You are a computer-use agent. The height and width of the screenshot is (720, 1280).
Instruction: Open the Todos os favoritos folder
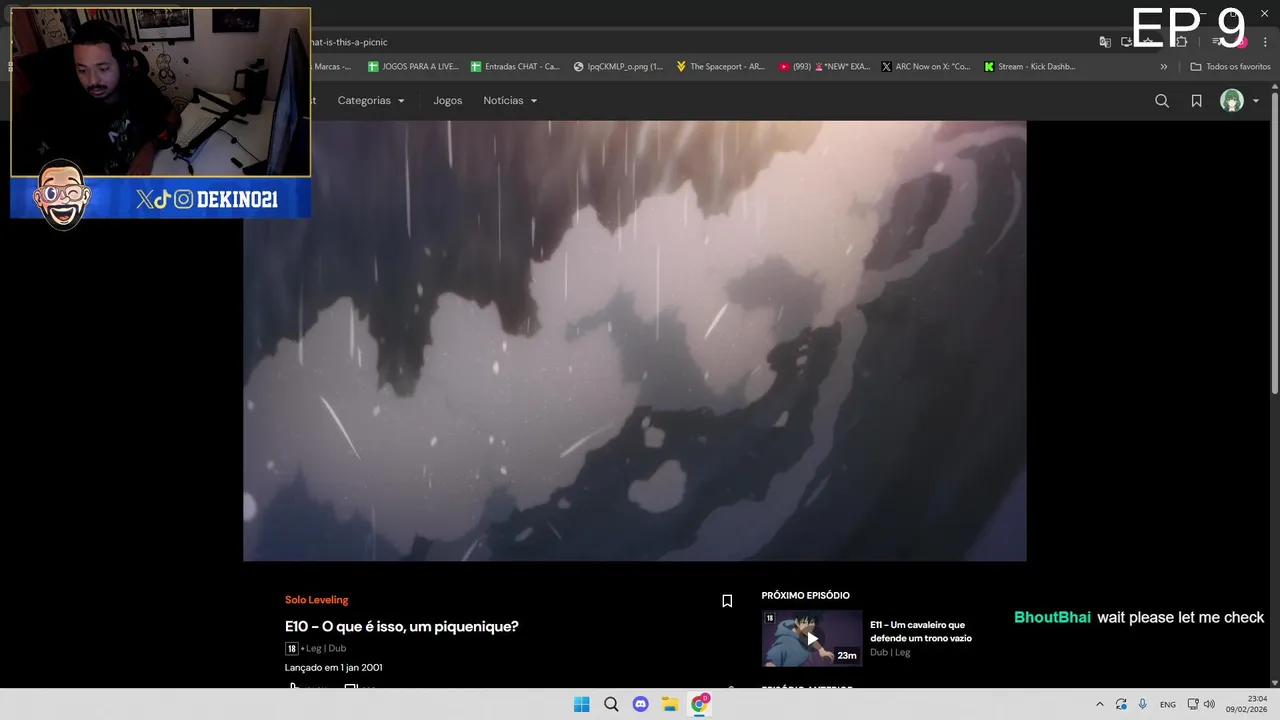pos(1230,67)
